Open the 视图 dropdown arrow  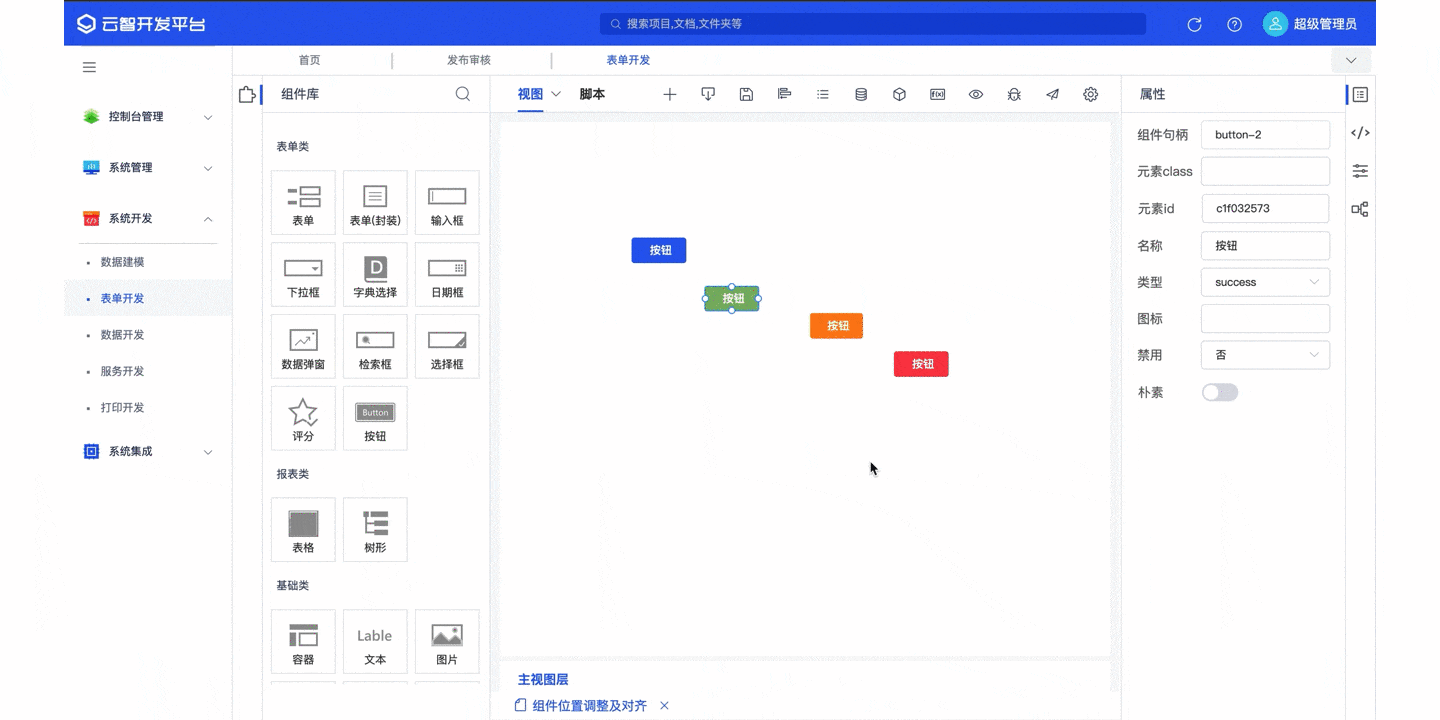tap(557, 94)
